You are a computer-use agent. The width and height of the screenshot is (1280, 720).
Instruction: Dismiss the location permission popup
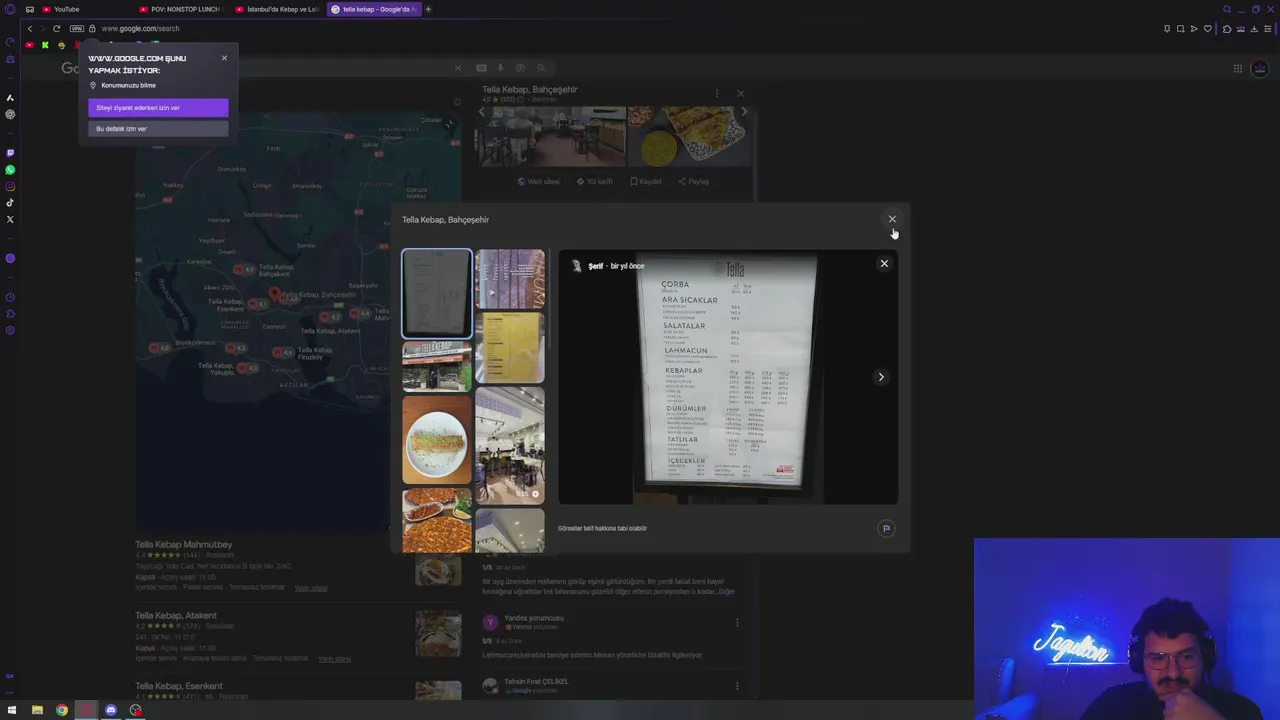224,58
